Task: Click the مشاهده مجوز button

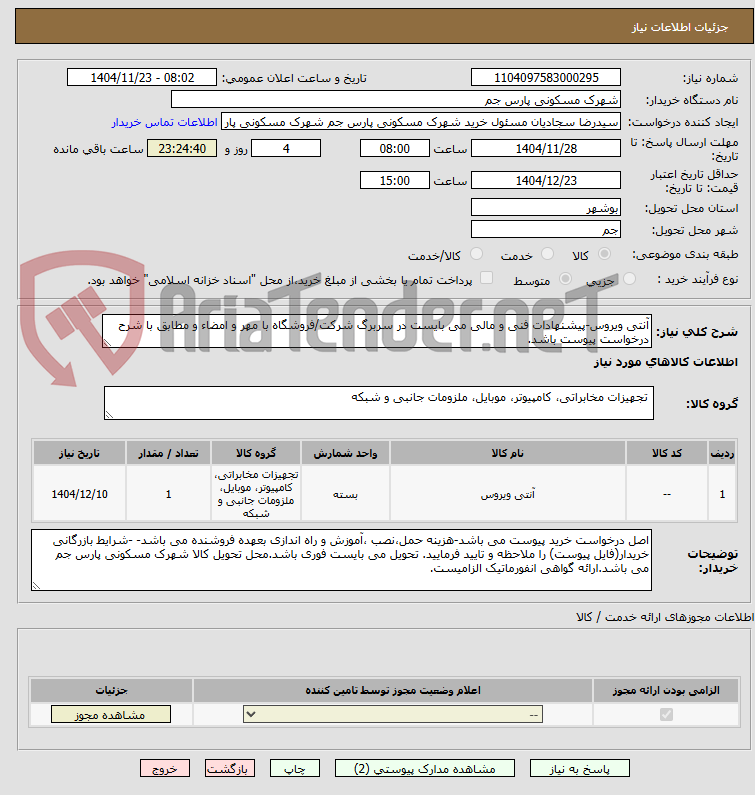Action: coord(111,714)
